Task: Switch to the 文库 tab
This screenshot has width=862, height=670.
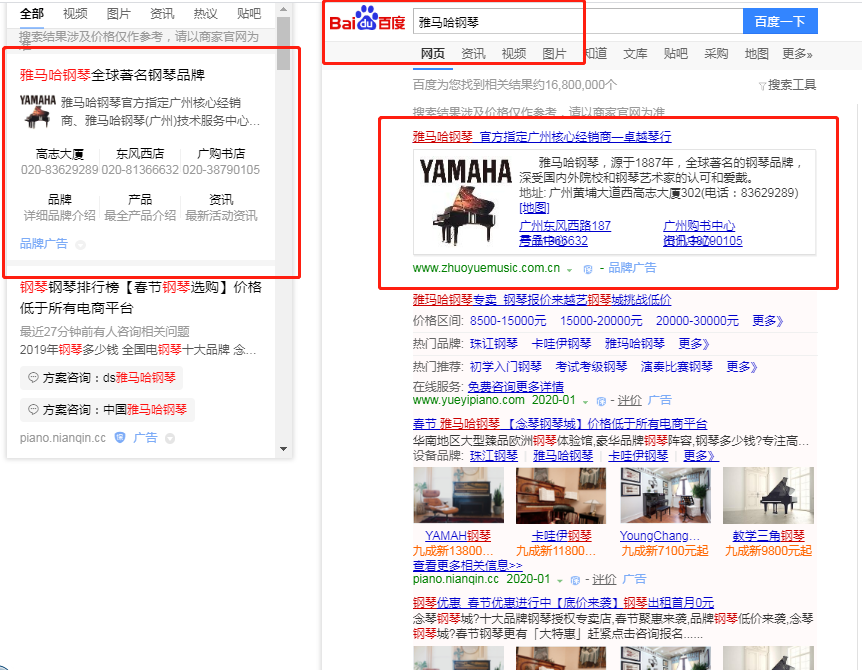Action: pos(635,54)
